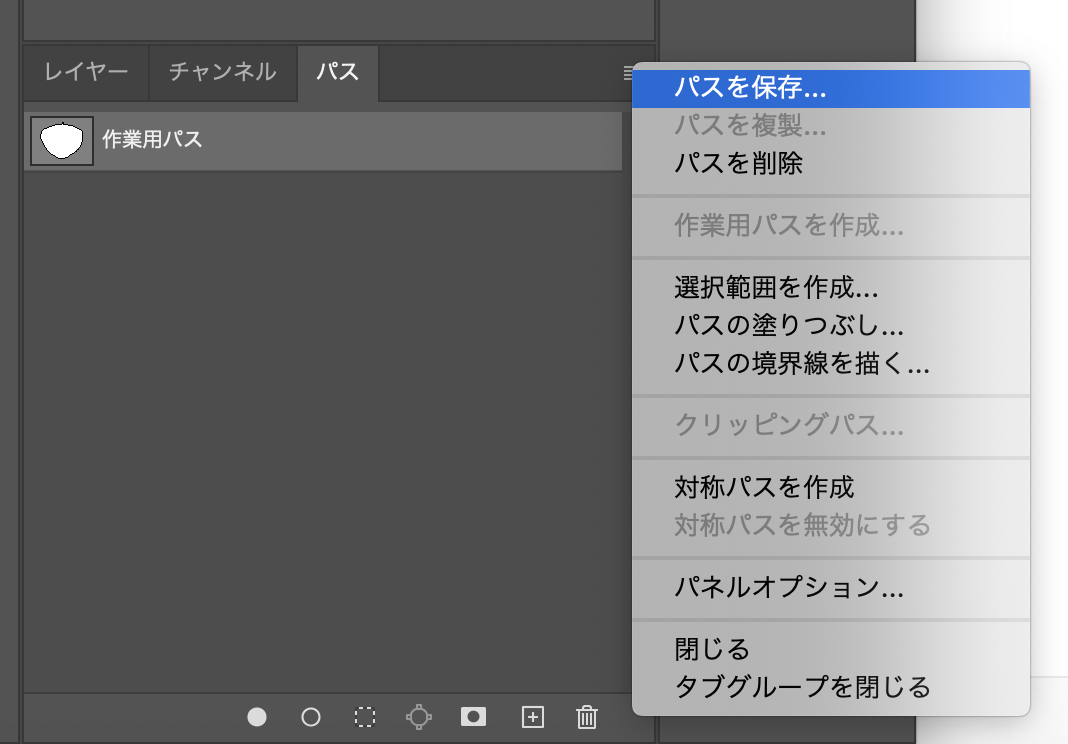
Task: Open the パス tab
Action: (337, 73)
